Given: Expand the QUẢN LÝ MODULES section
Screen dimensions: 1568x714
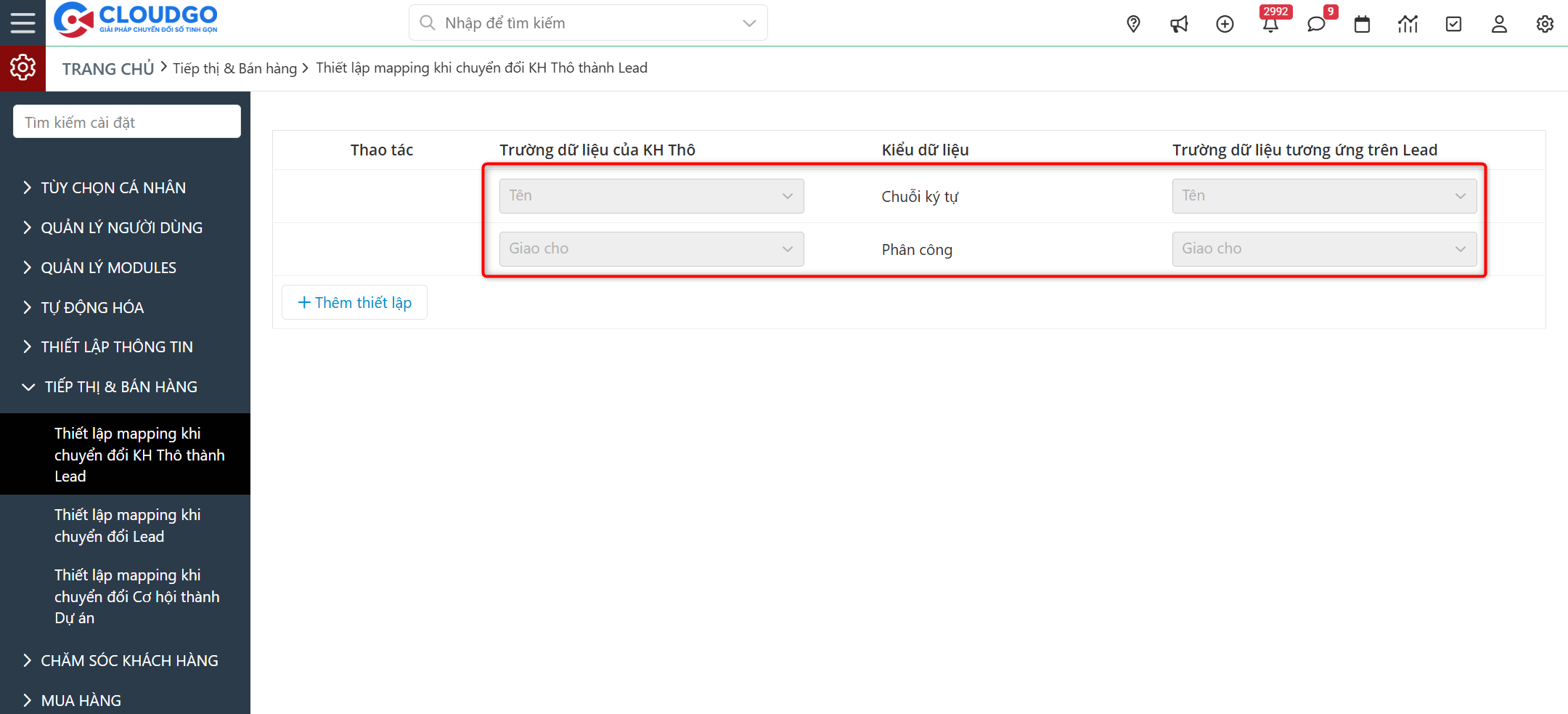Looking at the screenshot, I should pos(107,267).
